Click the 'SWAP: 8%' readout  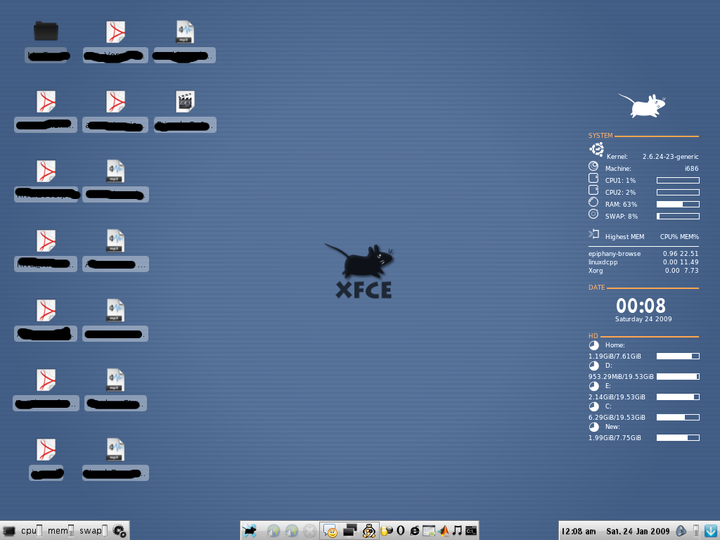pyautogui.click(x=621, y=216)
